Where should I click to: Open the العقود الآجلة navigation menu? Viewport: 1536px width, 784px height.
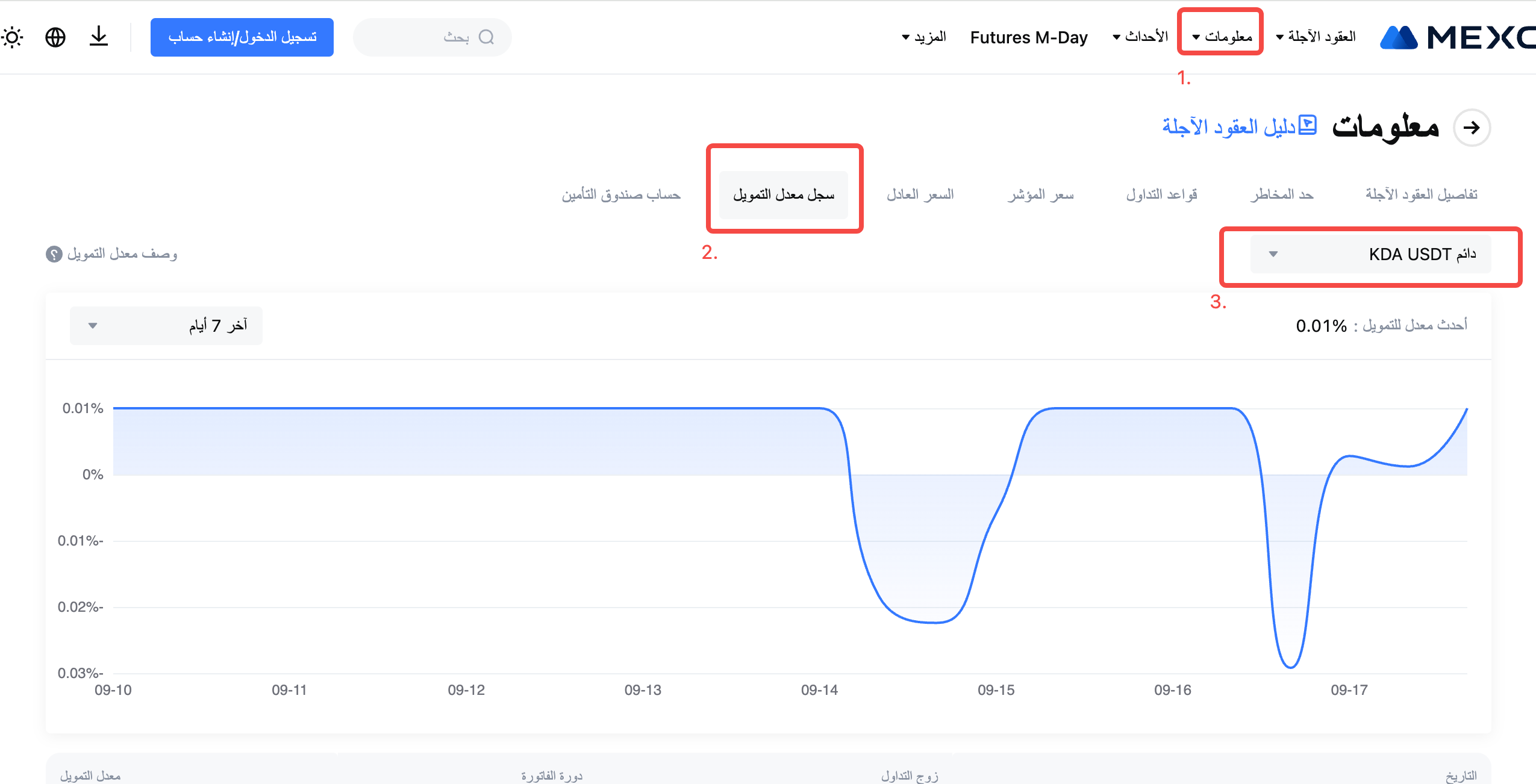1316,37
